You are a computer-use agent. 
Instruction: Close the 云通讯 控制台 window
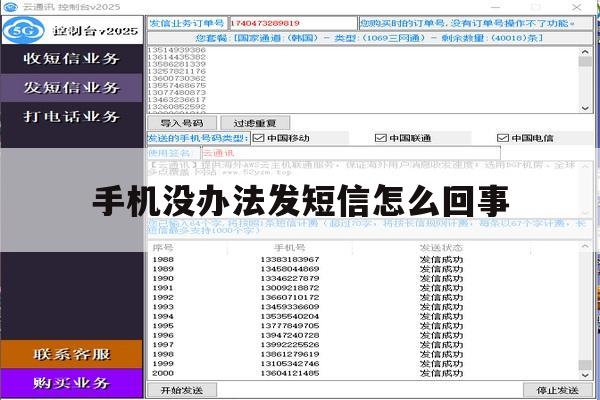click(577, 7)
